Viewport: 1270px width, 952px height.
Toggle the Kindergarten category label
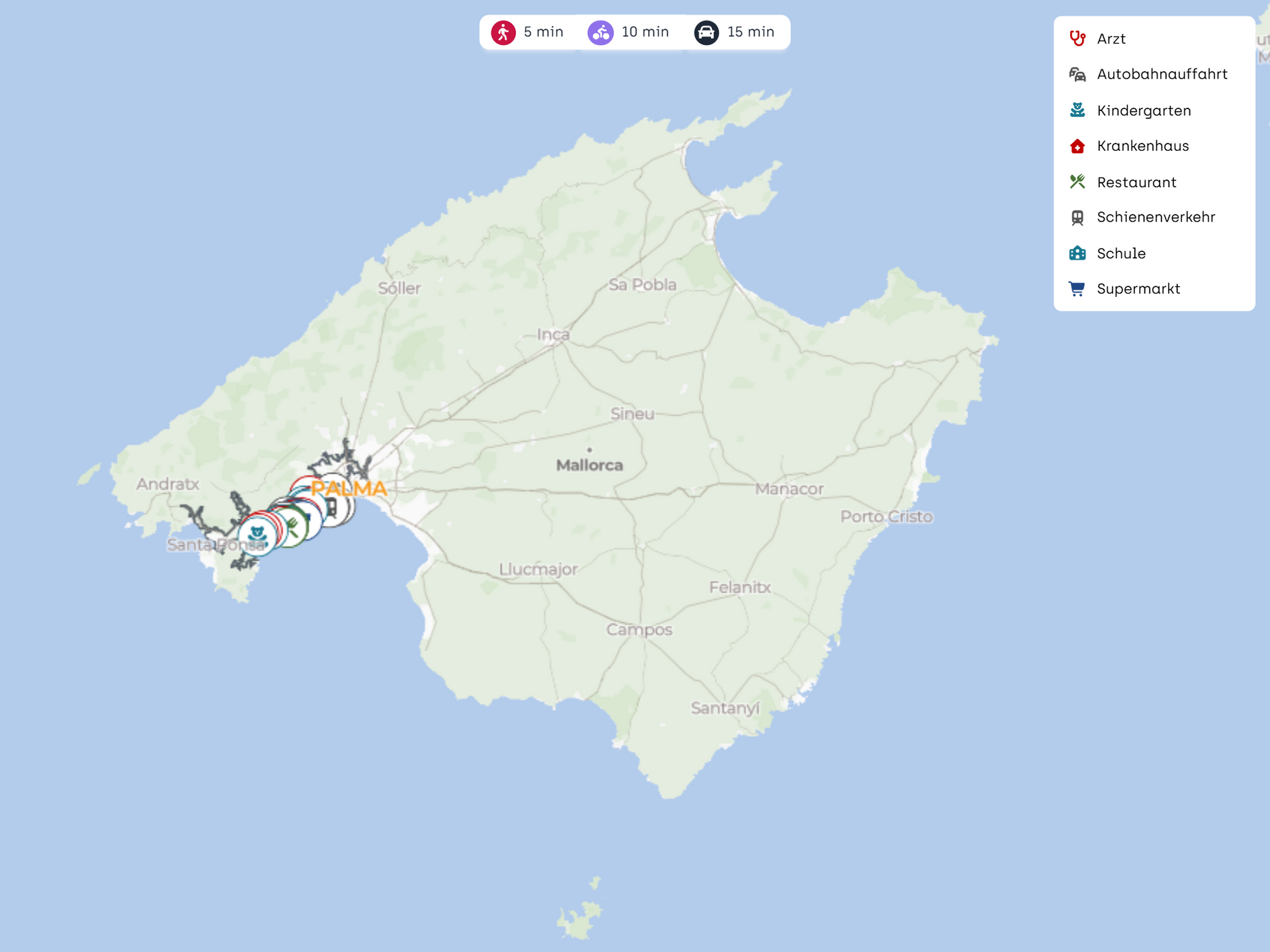pos(1144,110)
